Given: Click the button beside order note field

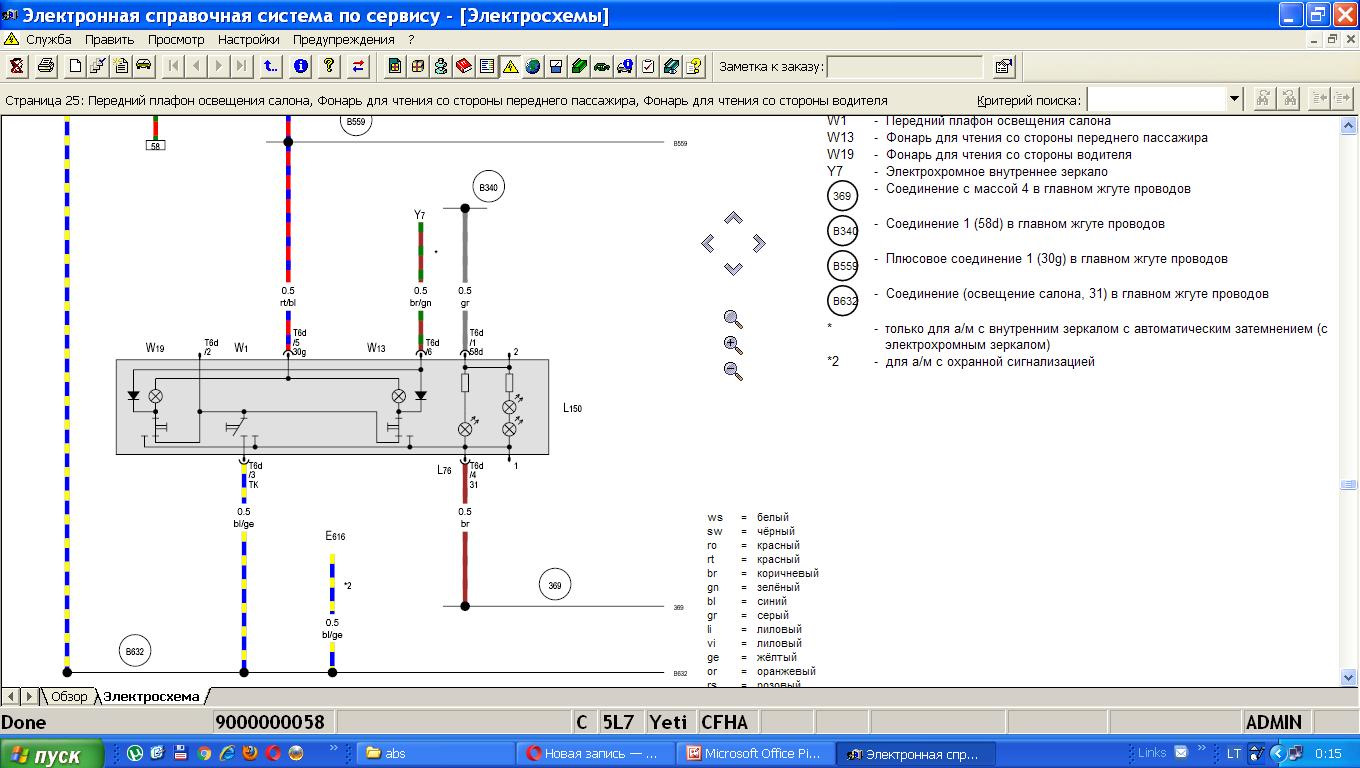Looking at the screenshot, I should pos(1003,67).
